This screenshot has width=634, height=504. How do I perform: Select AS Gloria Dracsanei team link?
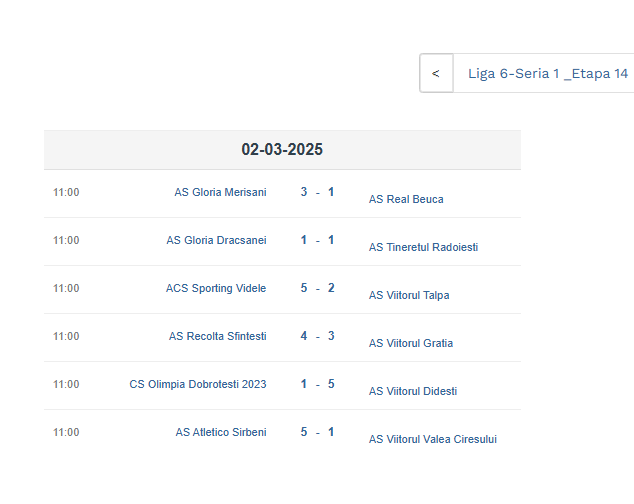coord(216,240)
